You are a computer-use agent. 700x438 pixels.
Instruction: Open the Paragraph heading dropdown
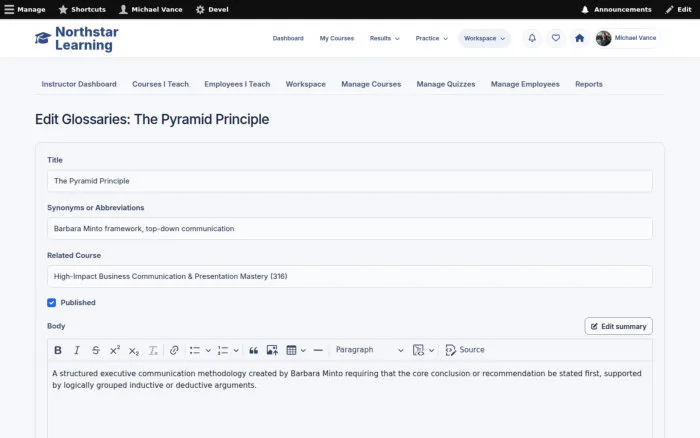tap(369, 350)
